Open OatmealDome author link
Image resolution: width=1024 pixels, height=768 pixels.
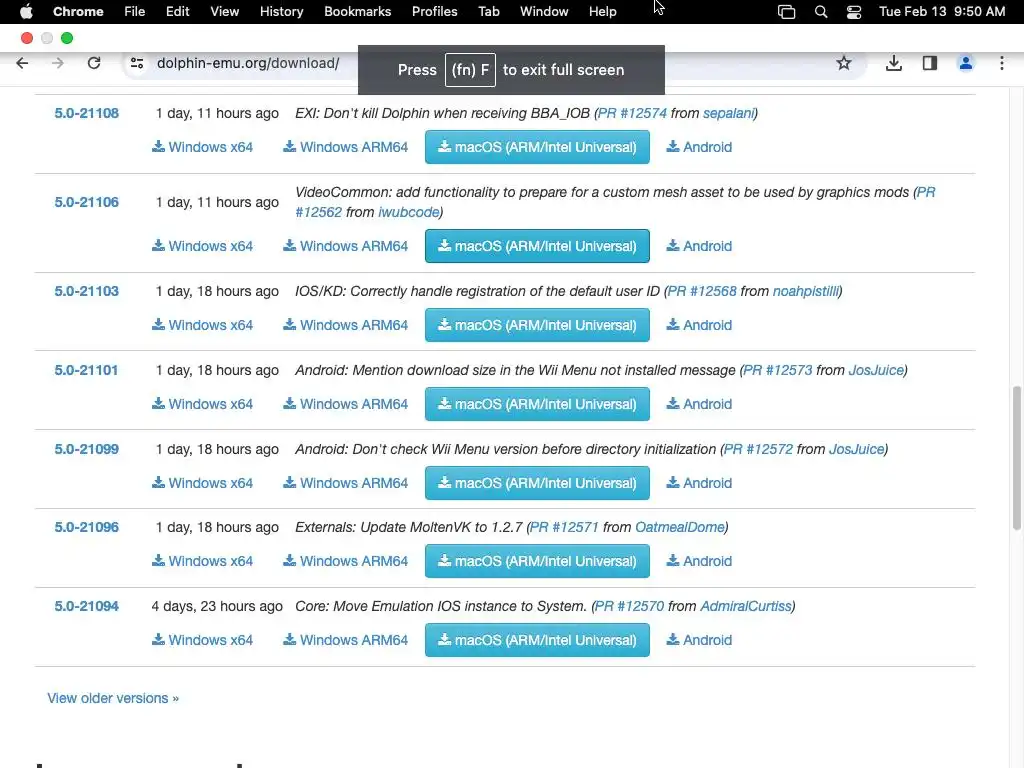coord(680,527)
